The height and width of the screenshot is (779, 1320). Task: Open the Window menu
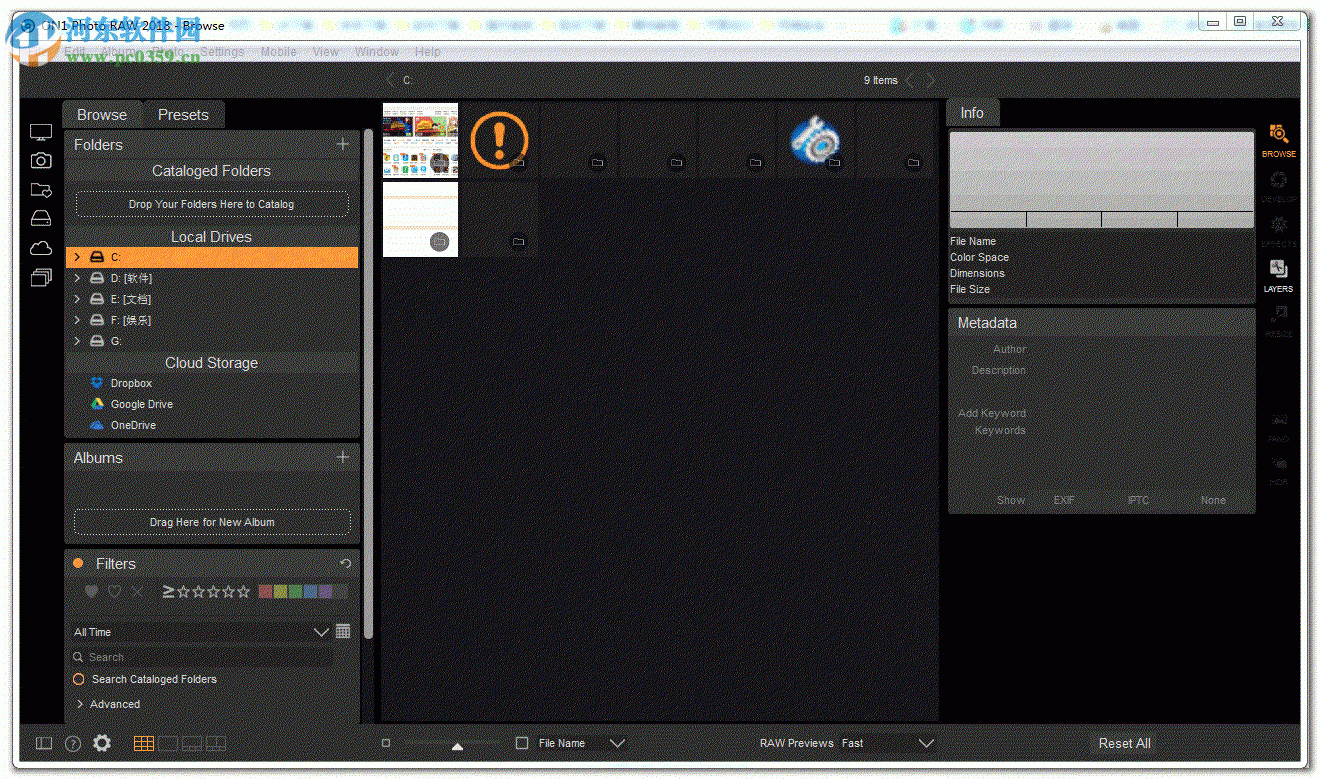tap(377, 51)
